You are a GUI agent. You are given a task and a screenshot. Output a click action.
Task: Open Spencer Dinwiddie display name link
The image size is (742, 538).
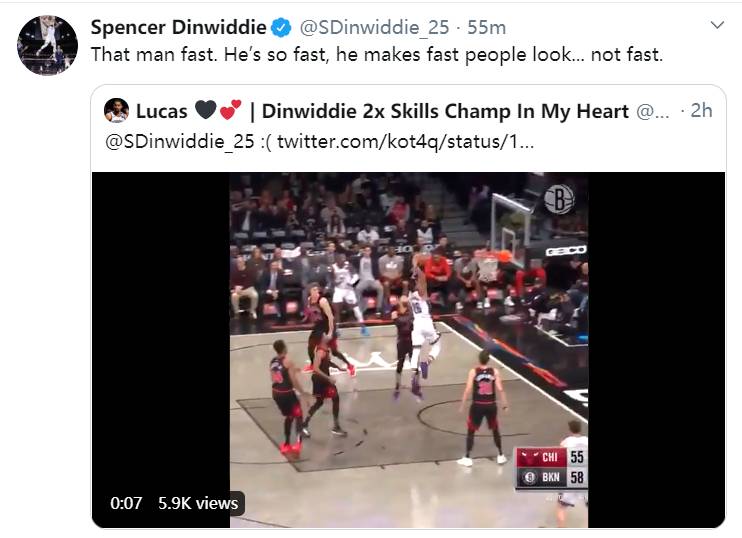click(x=178, y=27)
